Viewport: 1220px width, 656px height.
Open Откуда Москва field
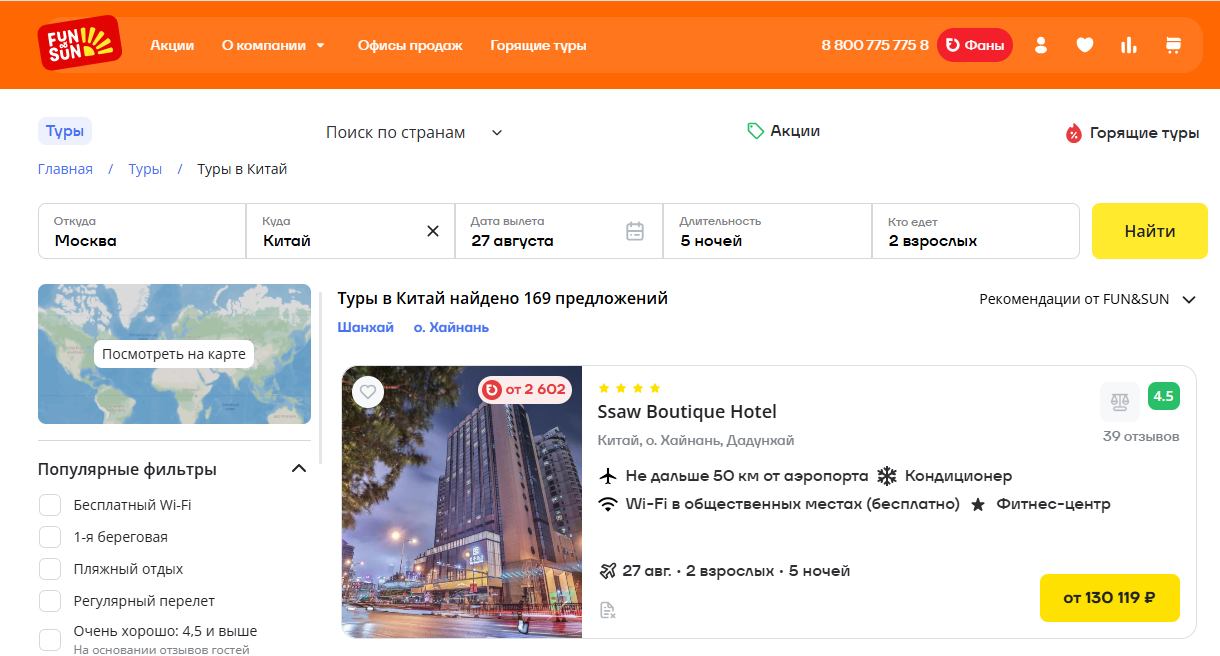142,231
